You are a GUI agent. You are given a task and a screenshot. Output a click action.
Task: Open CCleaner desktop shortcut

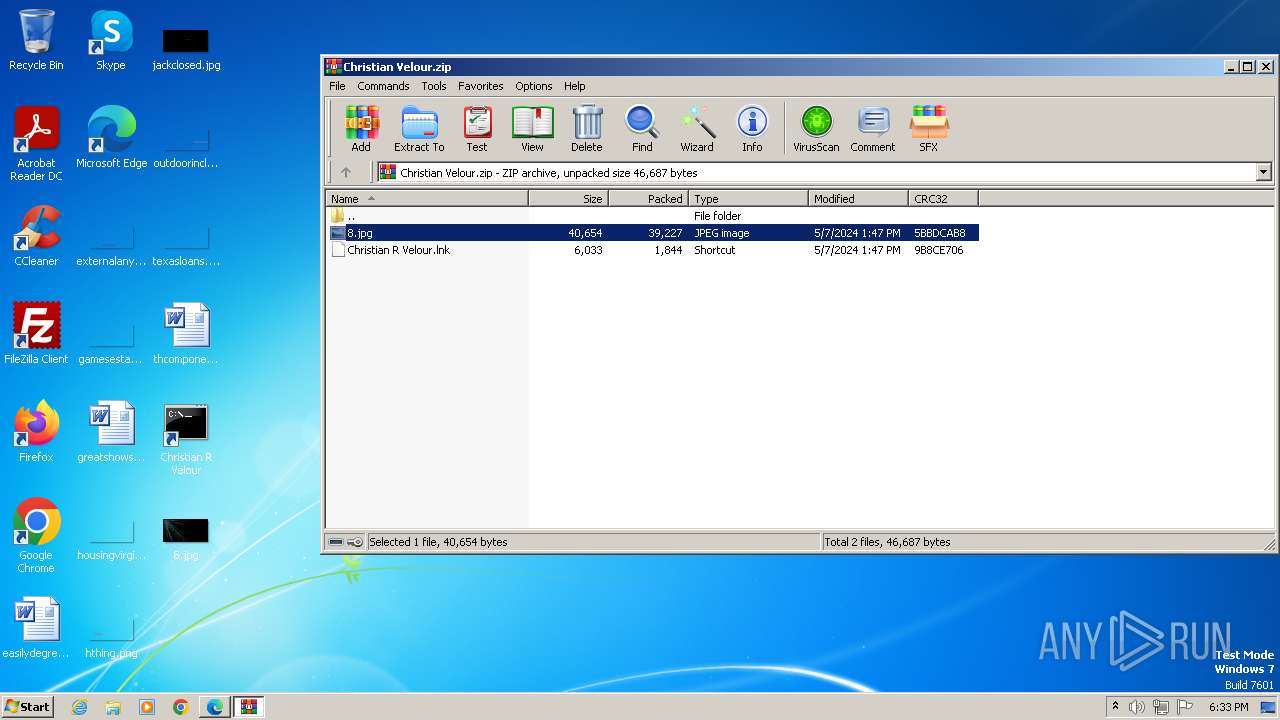tap(36, 236)
